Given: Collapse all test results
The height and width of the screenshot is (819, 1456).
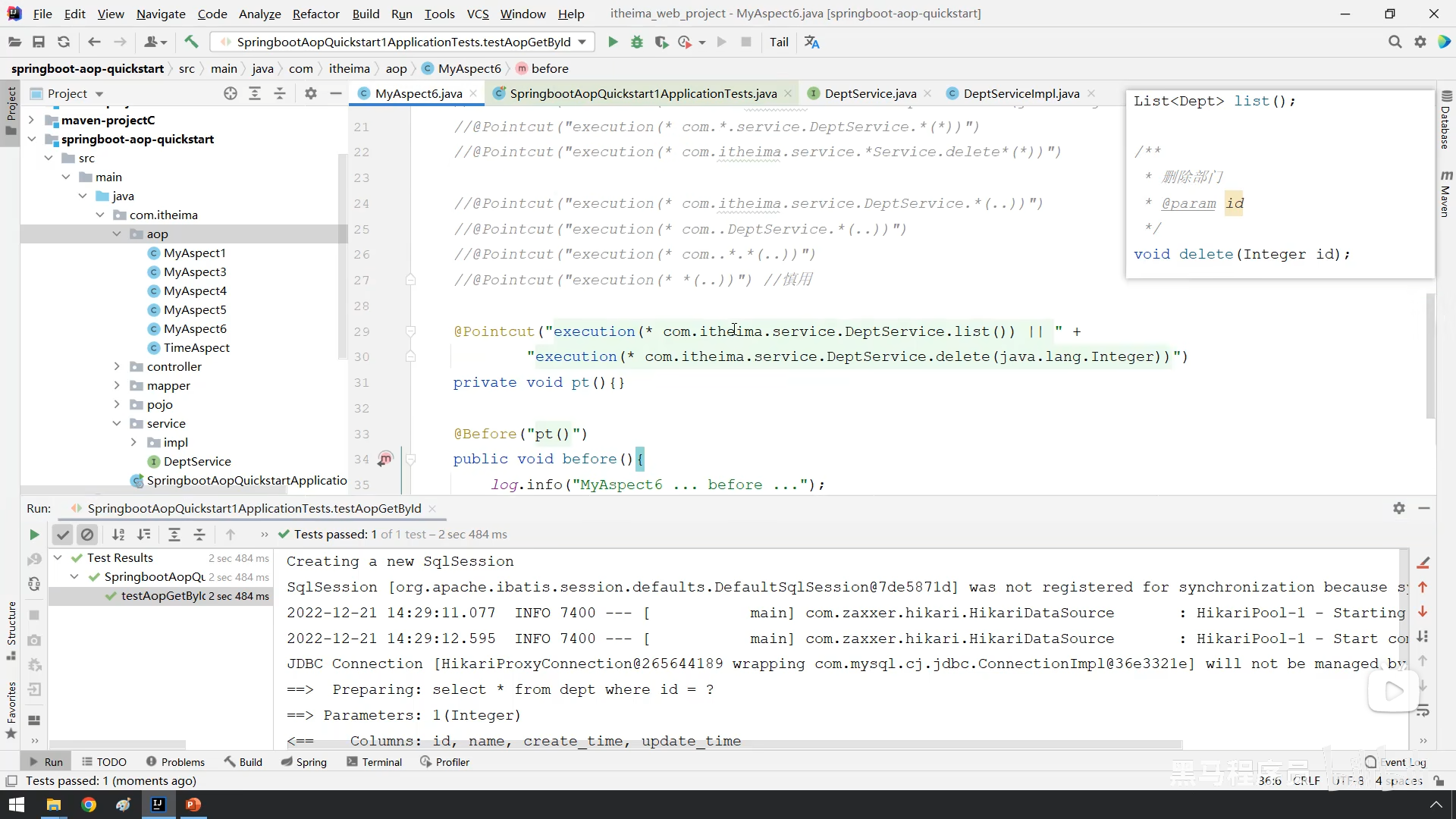Looking at the screenshot, I should (x=199, y=535).
